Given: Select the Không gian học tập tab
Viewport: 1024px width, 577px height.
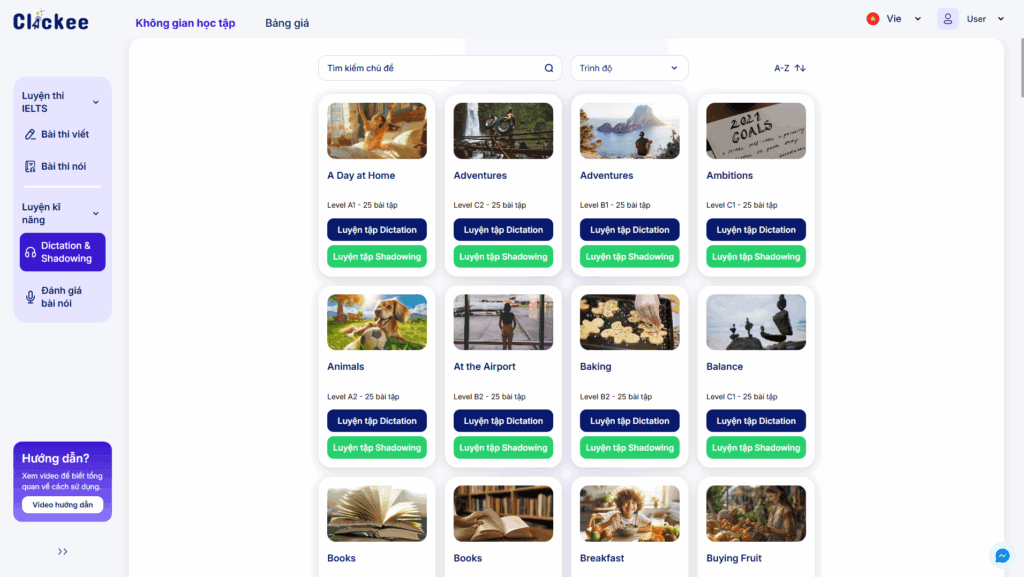Looking at the screenshot, I should (185, 23).
